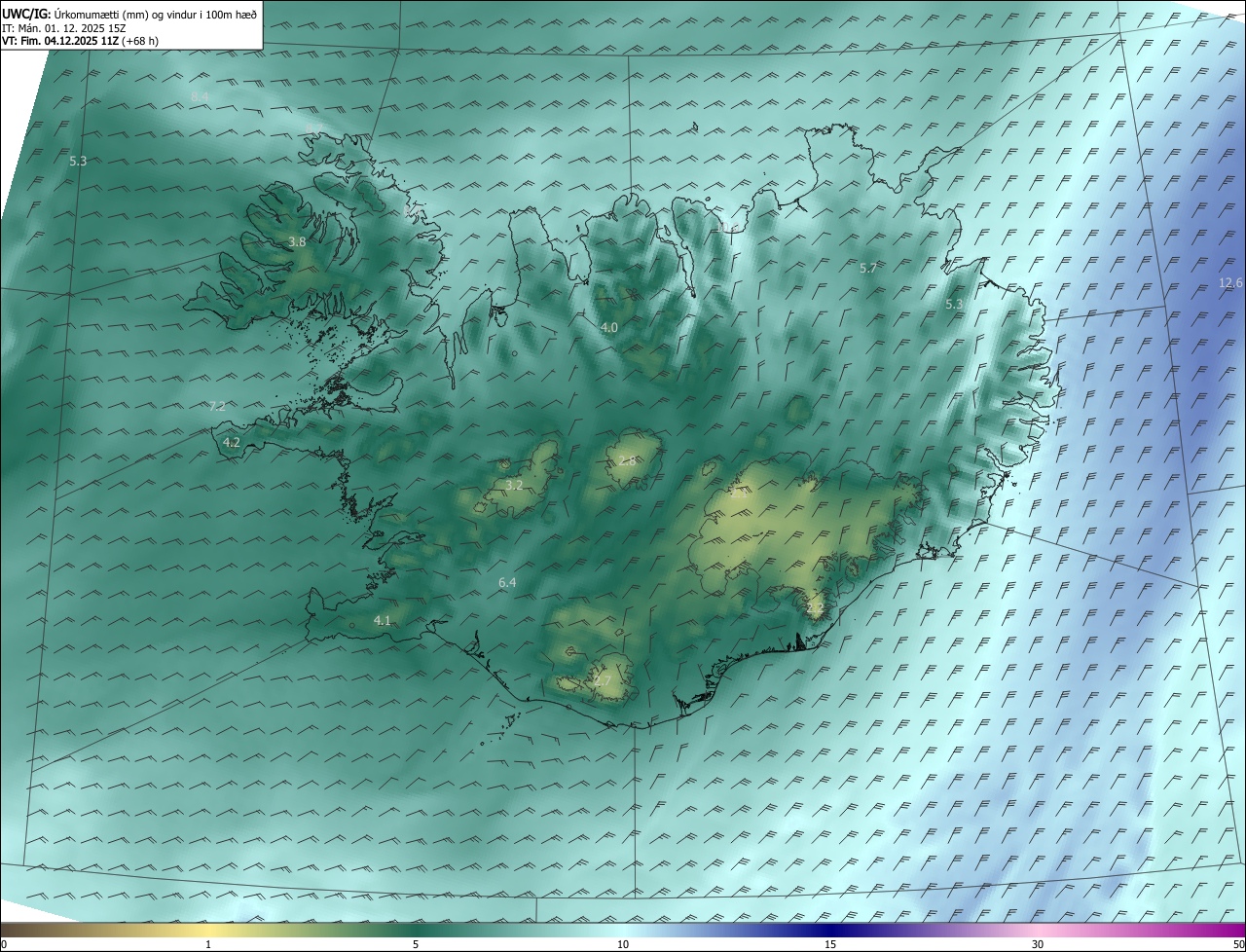
Task: Click the 2.8 value on the Hofsjökull glacier
Action: click(628, 461)
